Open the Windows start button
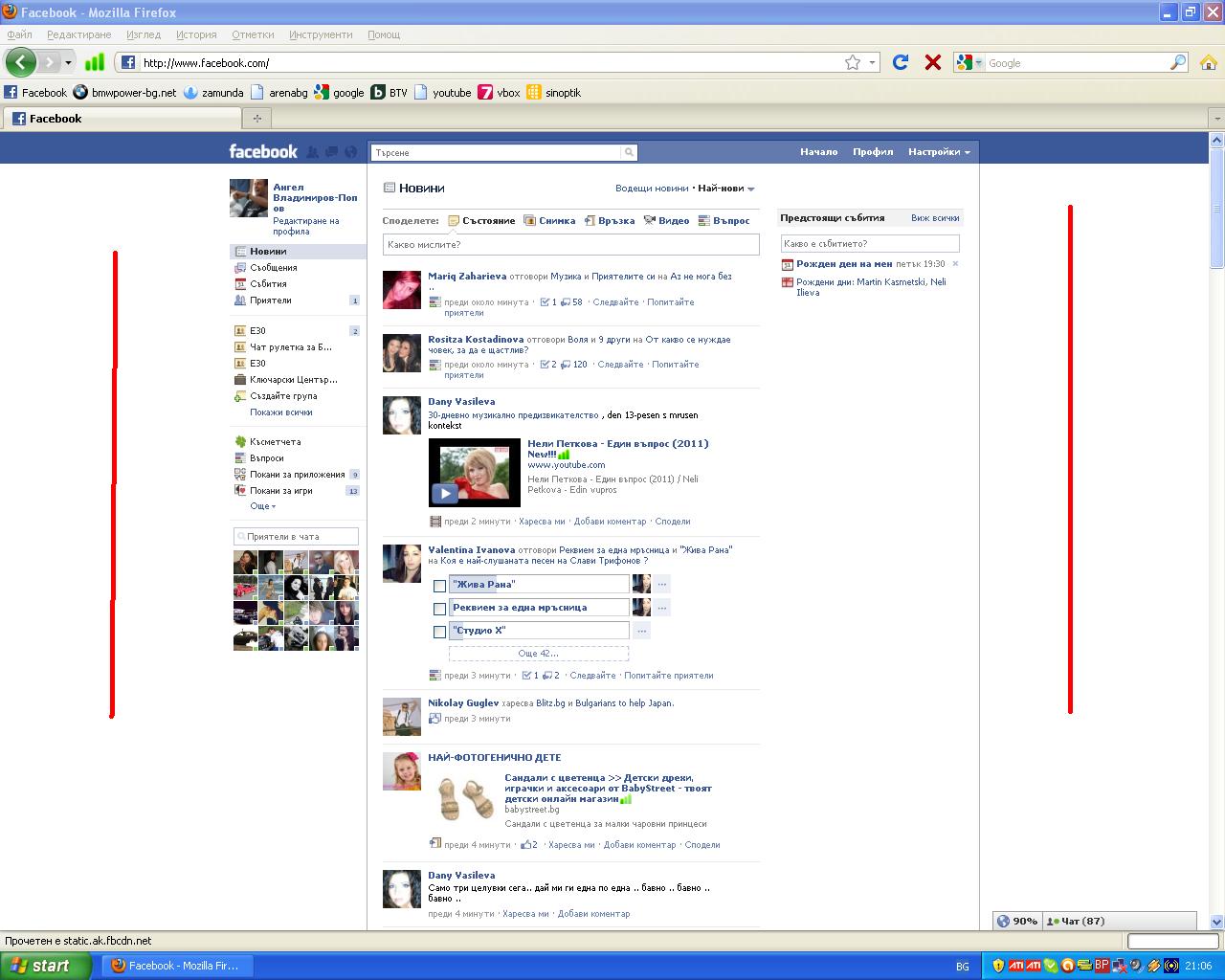 [x=46, y=966]
